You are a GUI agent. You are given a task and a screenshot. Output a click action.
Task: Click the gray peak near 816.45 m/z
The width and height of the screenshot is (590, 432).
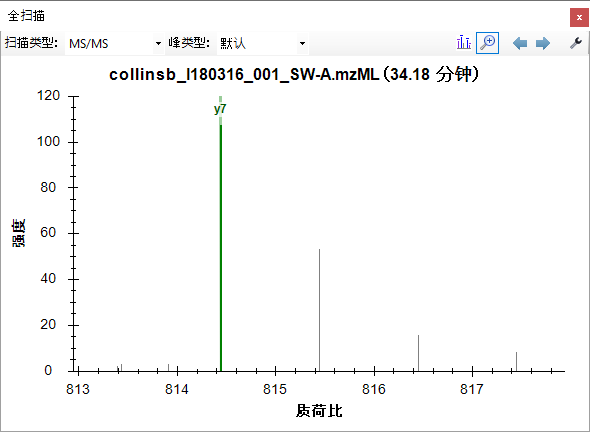(418, 353)
